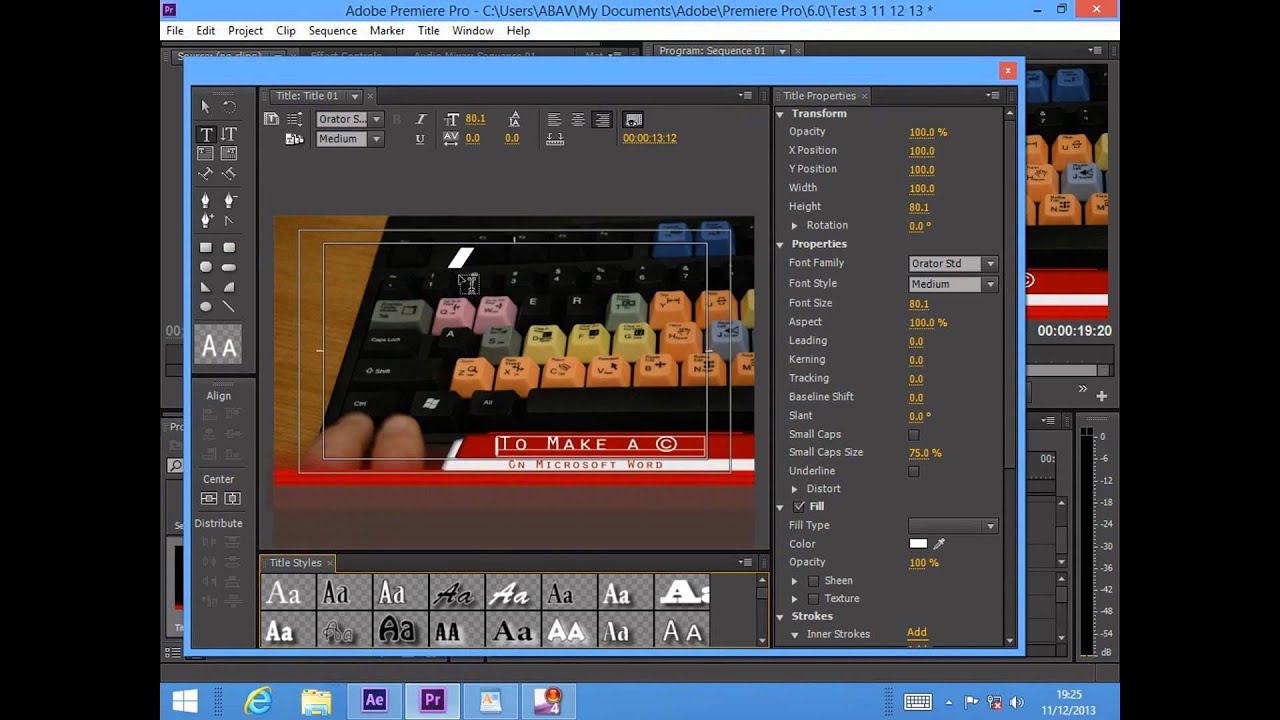The image size is (1280, 720).
Task: Expand the Distort row
Action: coord(795,489)
